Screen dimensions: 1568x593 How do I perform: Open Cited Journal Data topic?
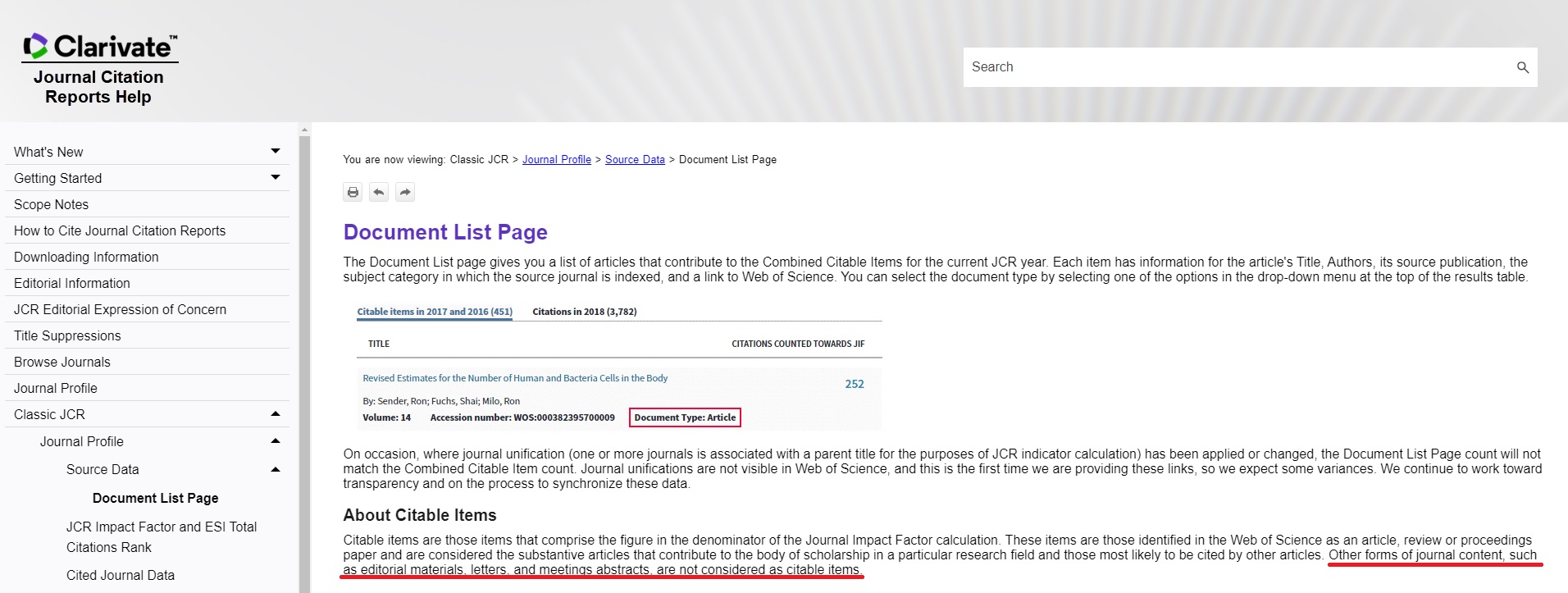[121, 575]
